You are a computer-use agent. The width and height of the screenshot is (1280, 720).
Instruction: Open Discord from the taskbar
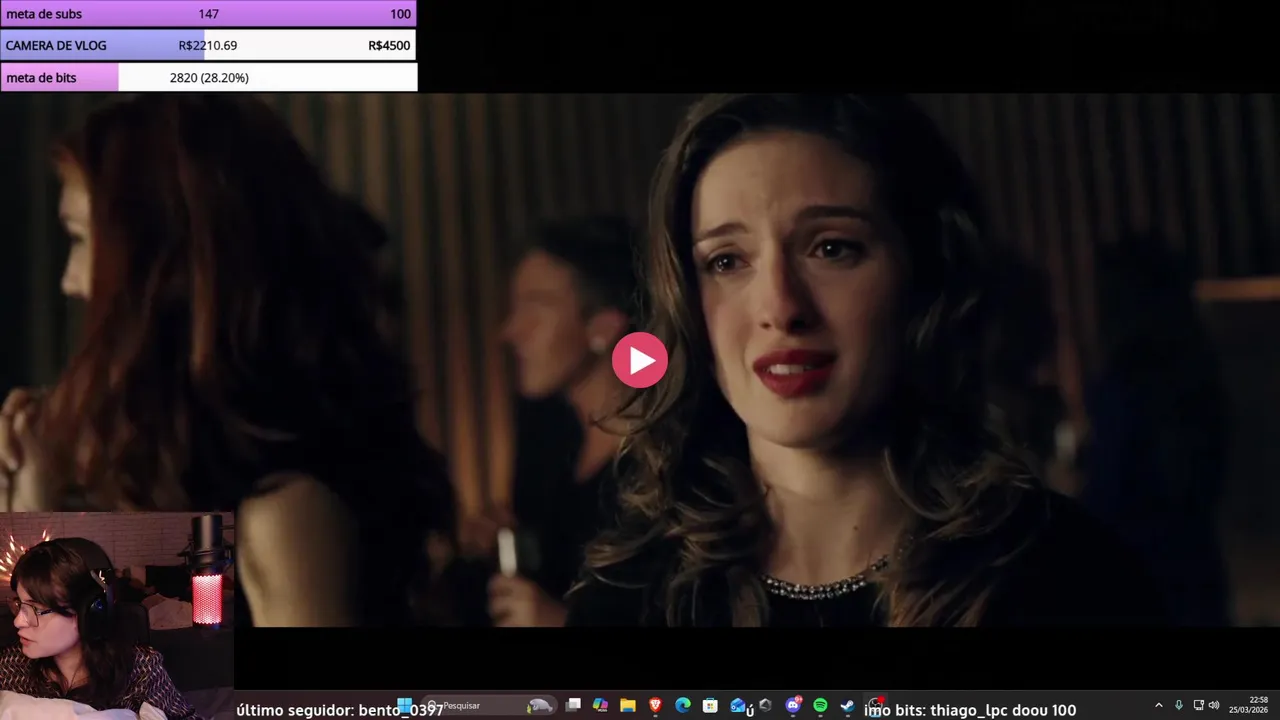click(793, 706)
